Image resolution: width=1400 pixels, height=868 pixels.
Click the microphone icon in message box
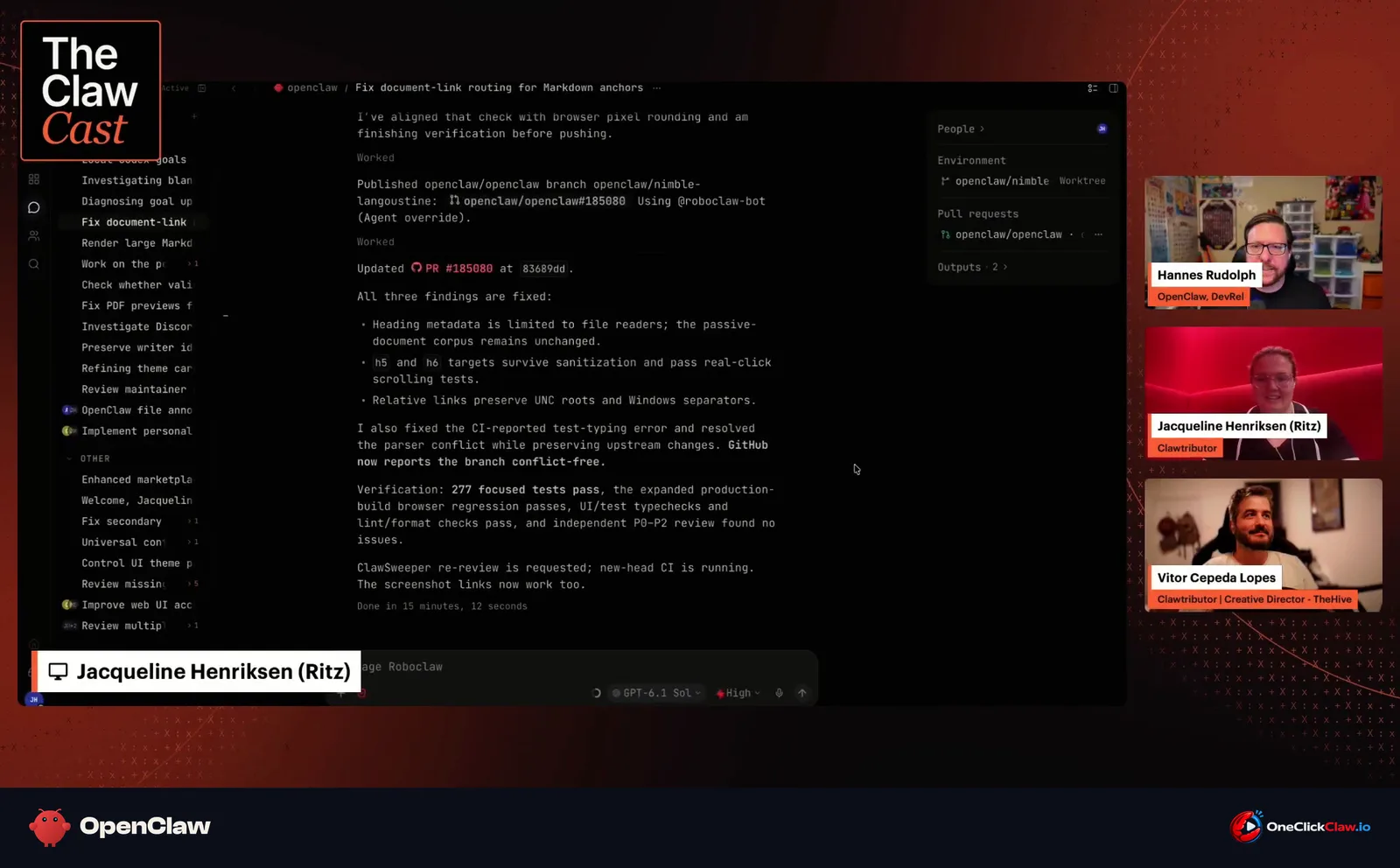(x=779, y=693)
